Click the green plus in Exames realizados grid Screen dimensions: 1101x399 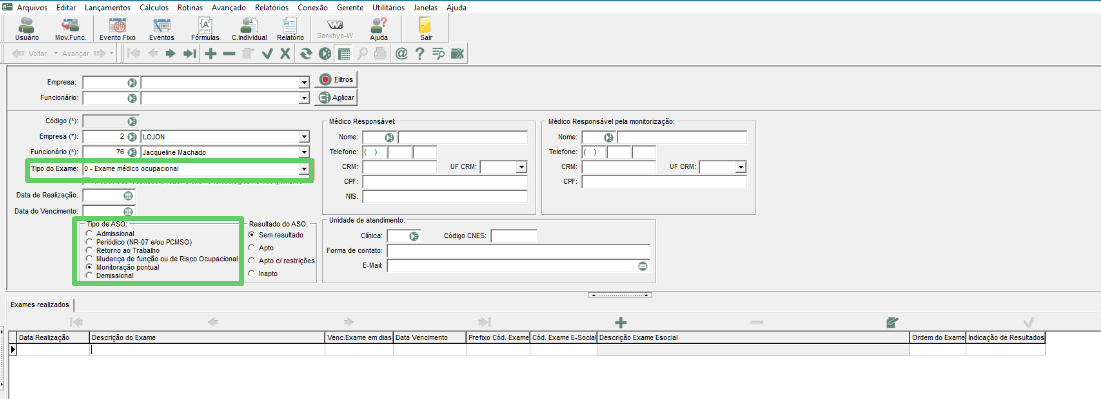tap(620, 322)
